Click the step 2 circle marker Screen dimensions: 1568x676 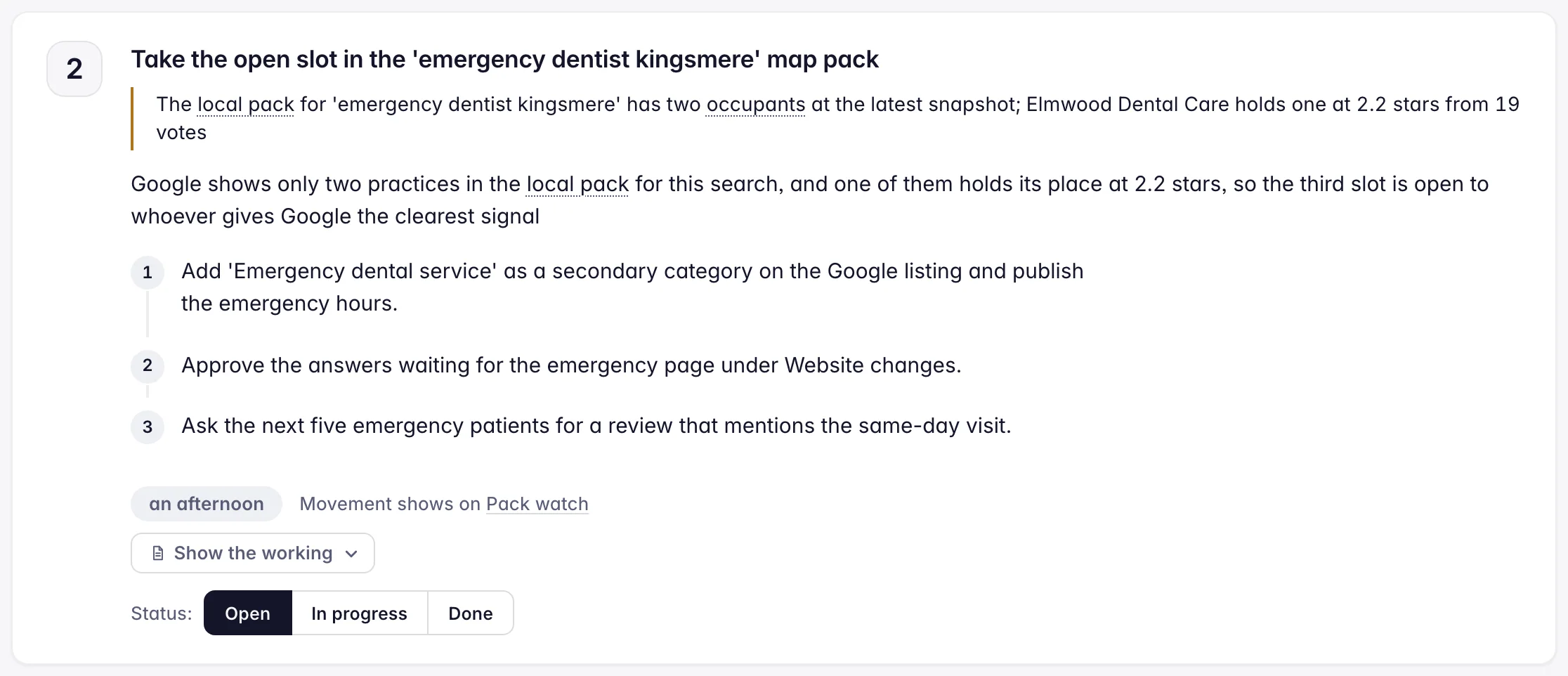148,365
